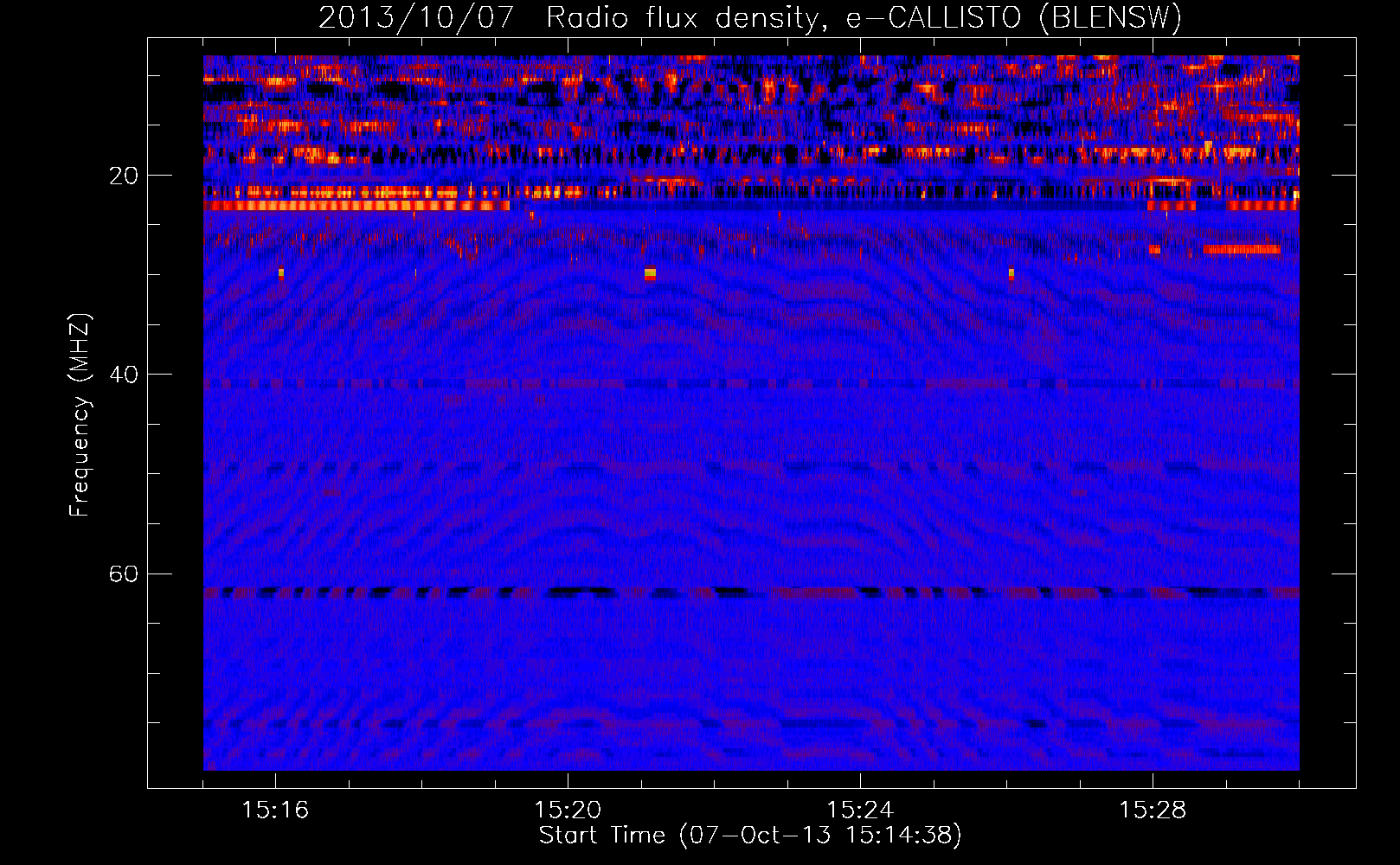Click the frequency tick label '60'

[124, 573]
